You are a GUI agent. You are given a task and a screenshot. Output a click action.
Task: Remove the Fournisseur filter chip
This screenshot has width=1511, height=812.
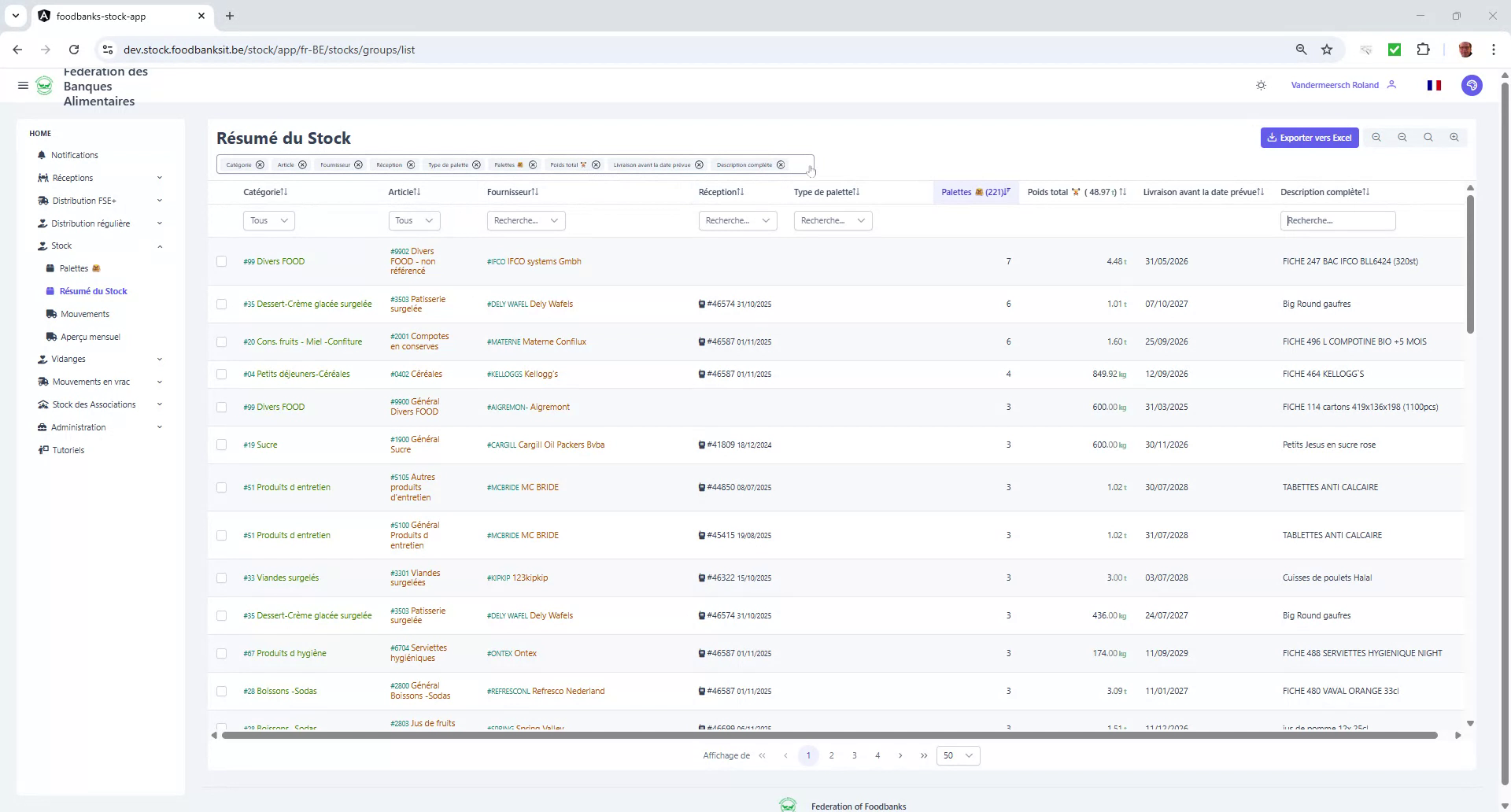click(x=359, y=164)
